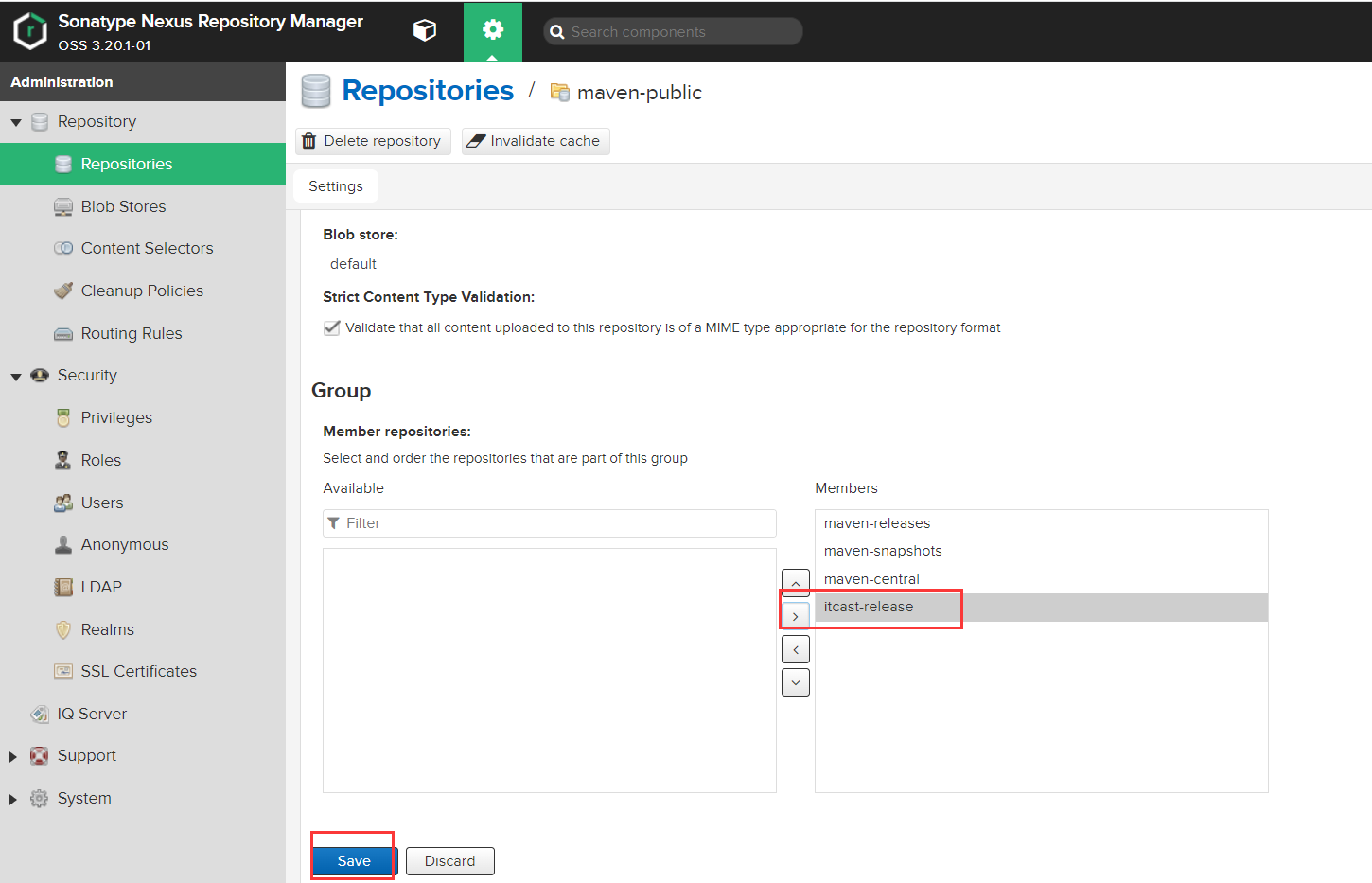Click the Roles person icon
Screen dimensions: 1372x883
63,460
